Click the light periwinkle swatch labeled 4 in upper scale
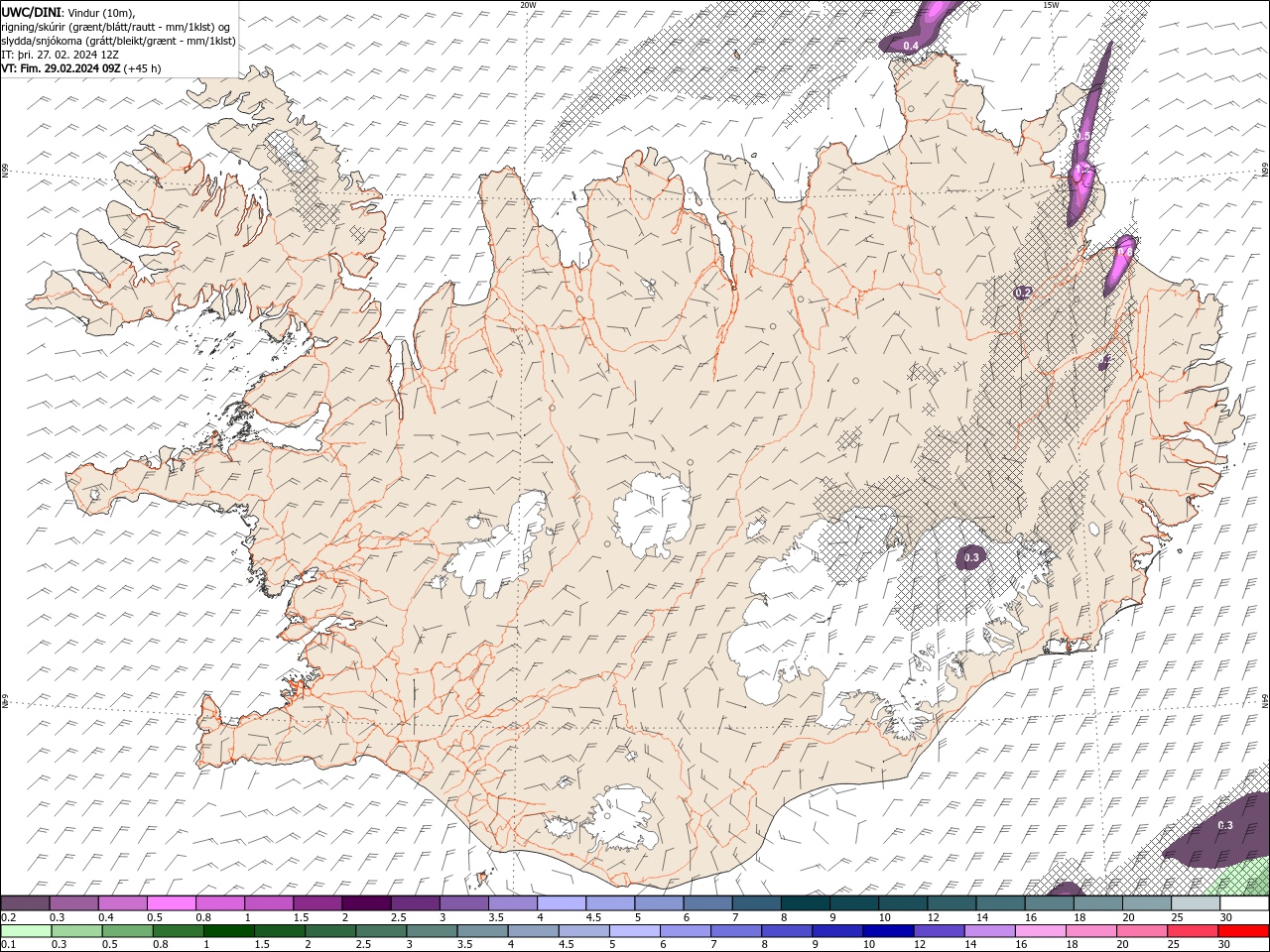The height and width of the screenshot is (952, 1270). (562, 903)
